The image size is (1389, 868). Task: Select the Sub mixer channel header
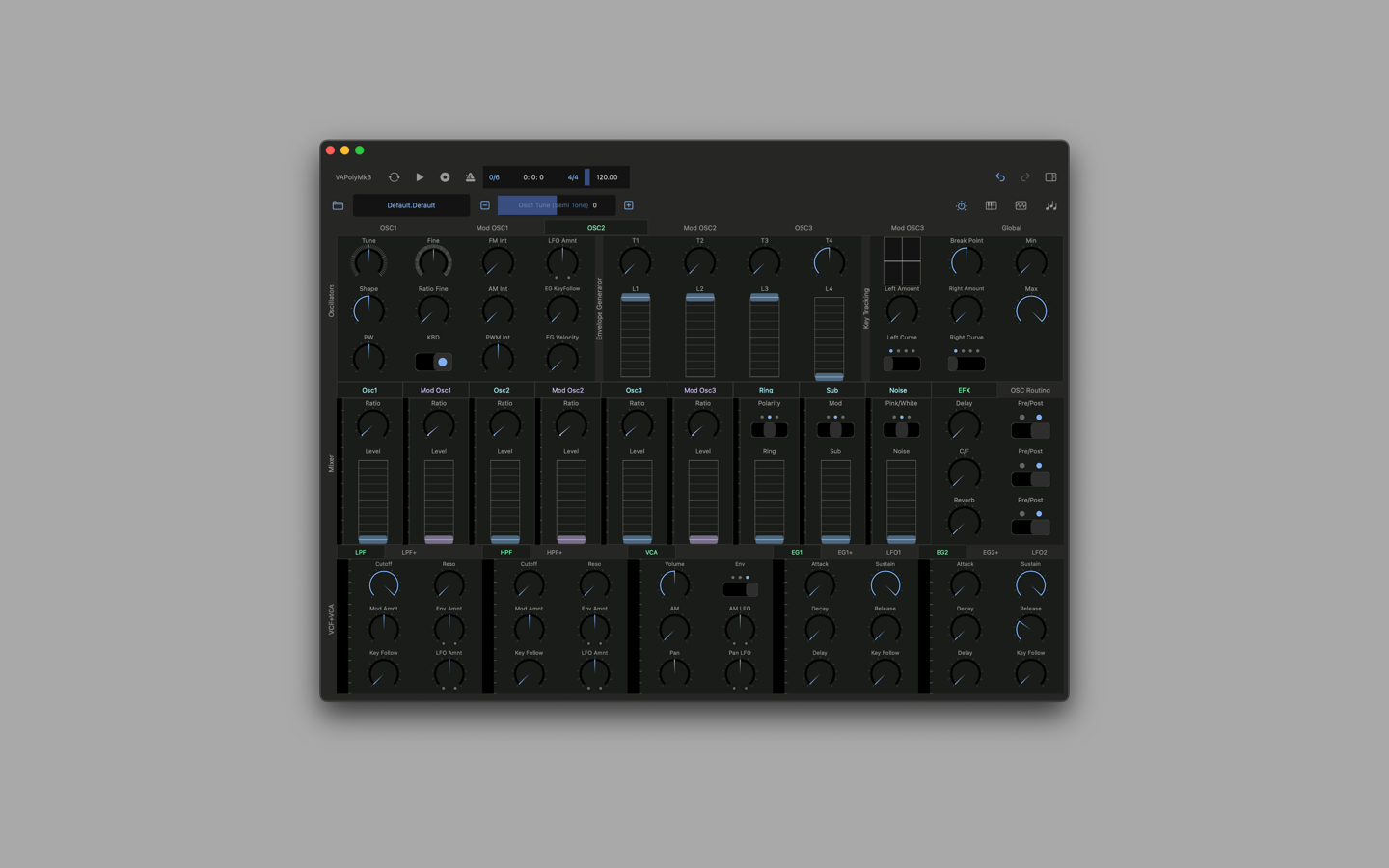[x=831, y=390]
